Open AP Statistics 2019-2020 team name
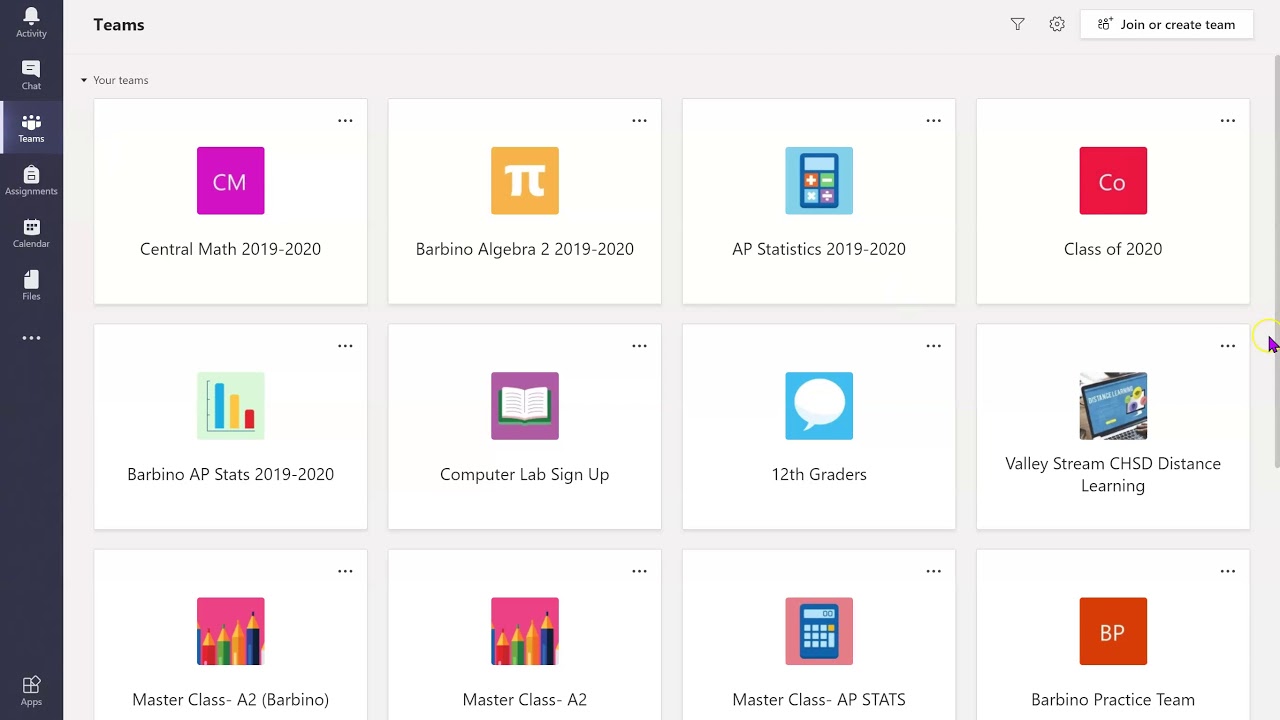1280x720 pixels. click(819, 249)
